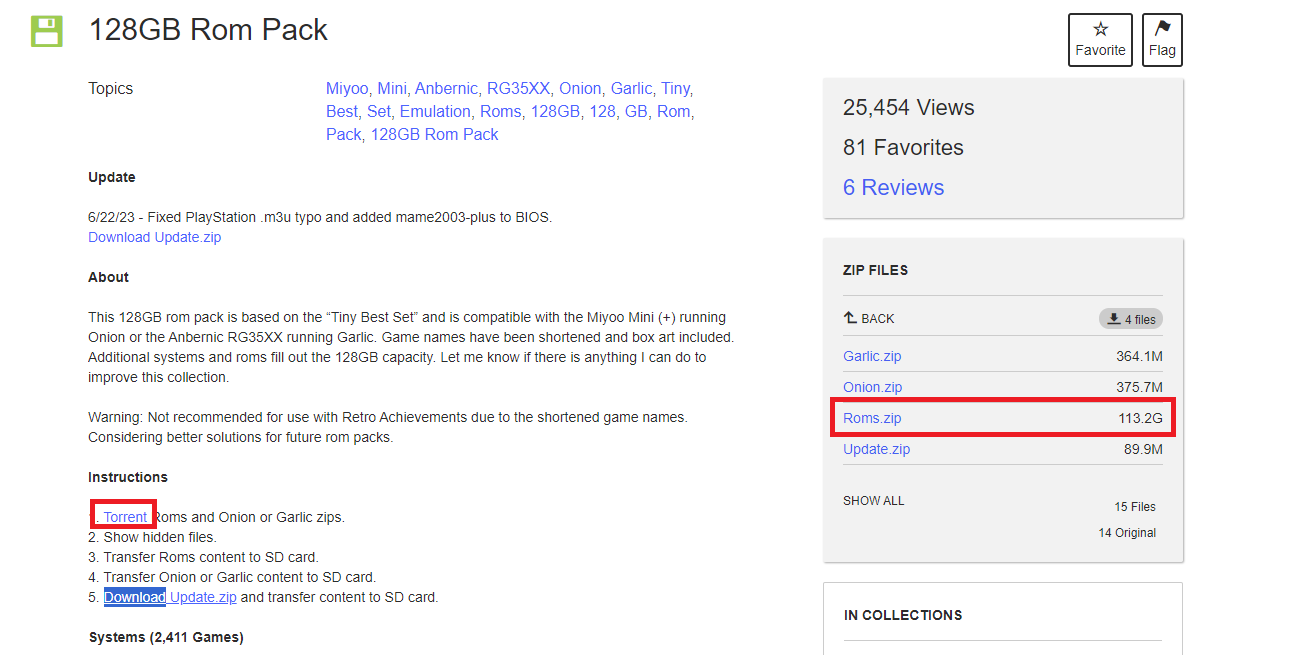Click the Systems (2,411 Games) heading
The image size is (1305, 655).
pyautogui.click(x=166, y=637)
